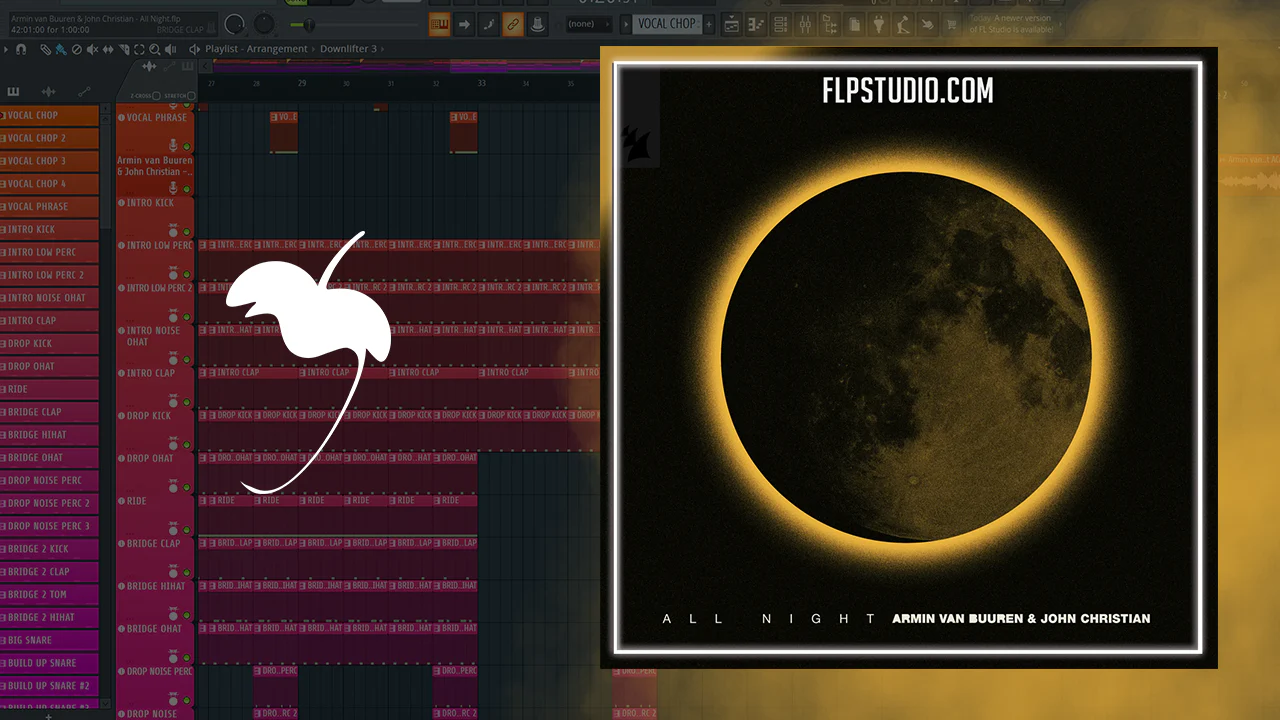The width and height of the screenshot is (1280, 720).
Task: Select BRIDGE 2 TOM in the picker
Action: tap(49, 595)
